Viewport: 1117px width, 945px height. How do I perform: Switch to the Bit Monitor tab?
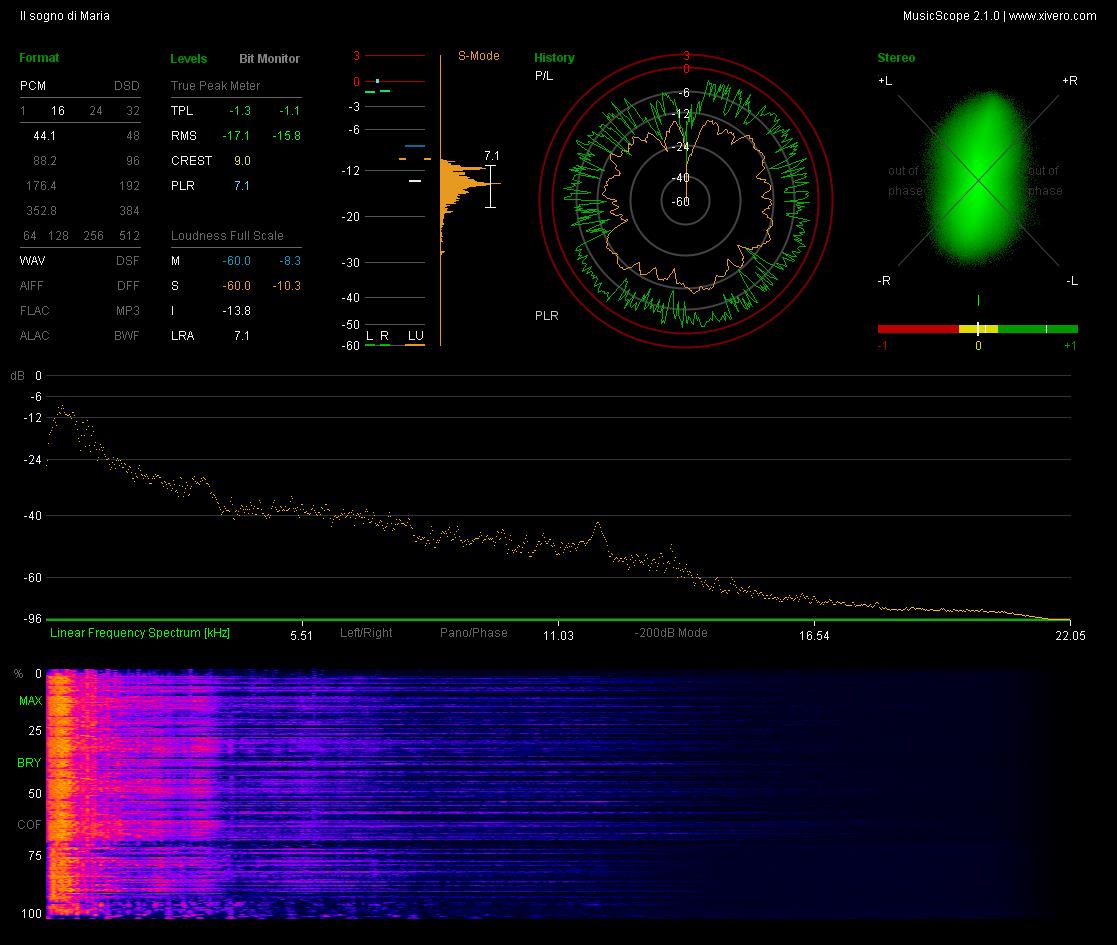(x=269, y=58)
